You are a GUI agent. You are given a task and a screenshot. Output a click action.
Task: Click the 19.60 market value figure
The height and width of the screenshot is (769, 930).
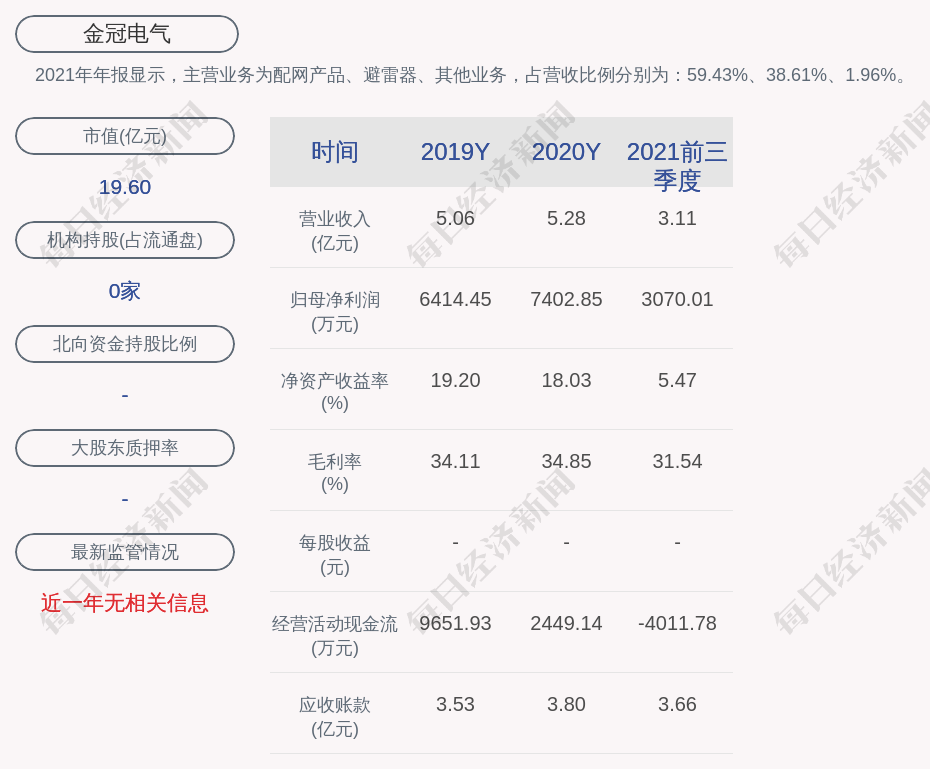point(125,187)
